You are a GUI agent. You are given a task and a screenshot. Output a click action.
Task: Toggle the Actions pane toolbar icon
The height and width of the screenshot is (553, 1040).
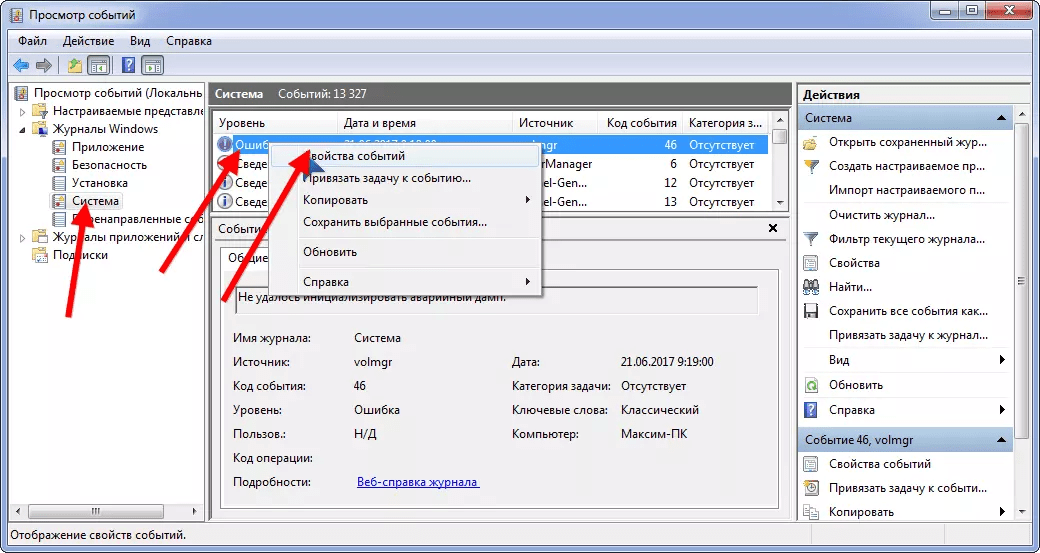153,65
